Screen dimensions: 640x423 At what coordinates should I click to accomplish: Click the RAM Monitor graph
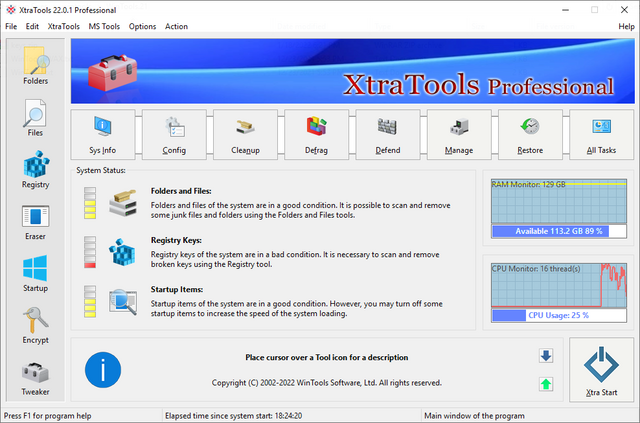559,201
